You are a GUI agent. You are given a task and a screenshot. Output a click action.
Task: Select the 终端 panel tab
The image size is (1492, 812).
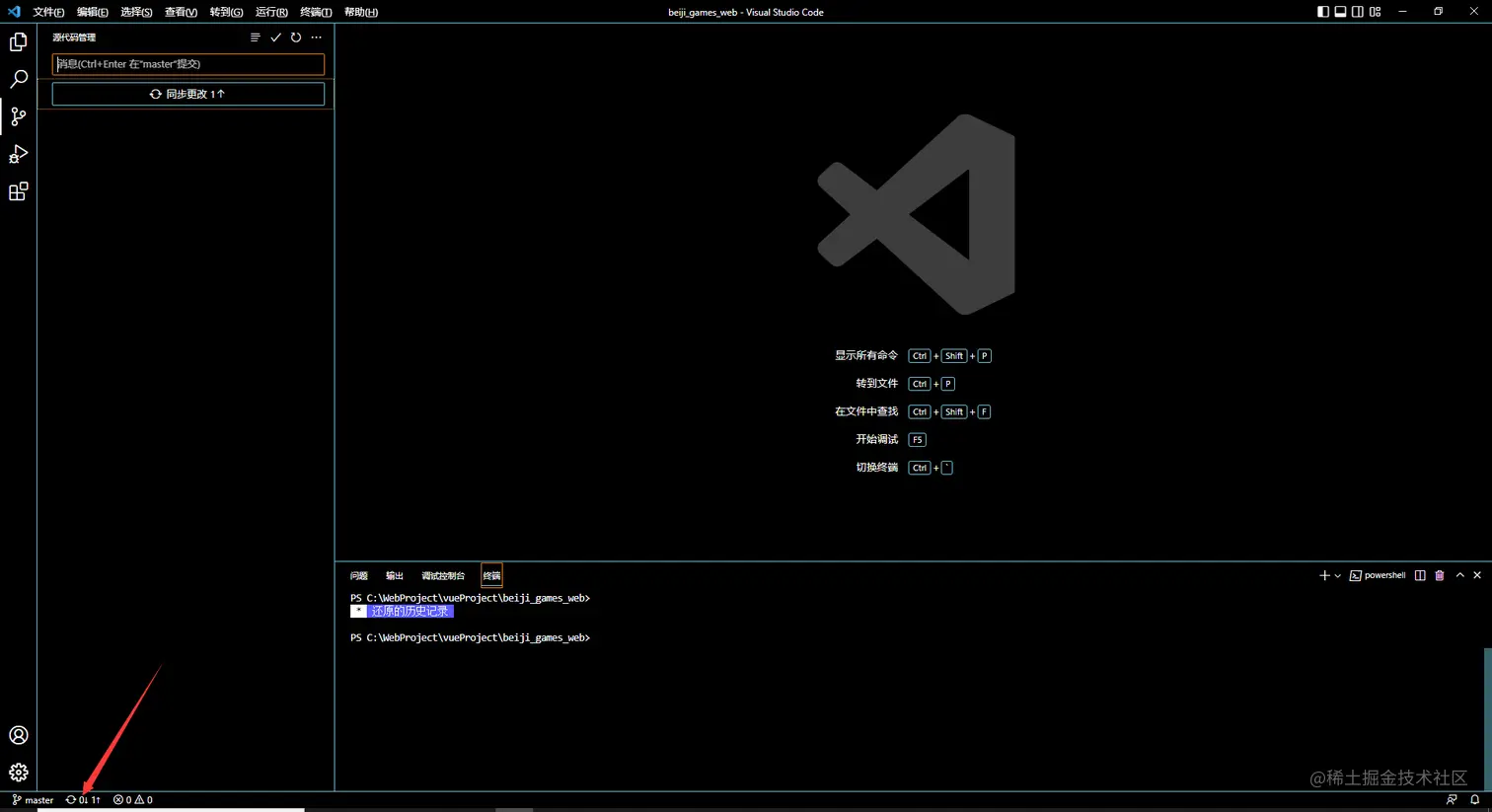491,576
